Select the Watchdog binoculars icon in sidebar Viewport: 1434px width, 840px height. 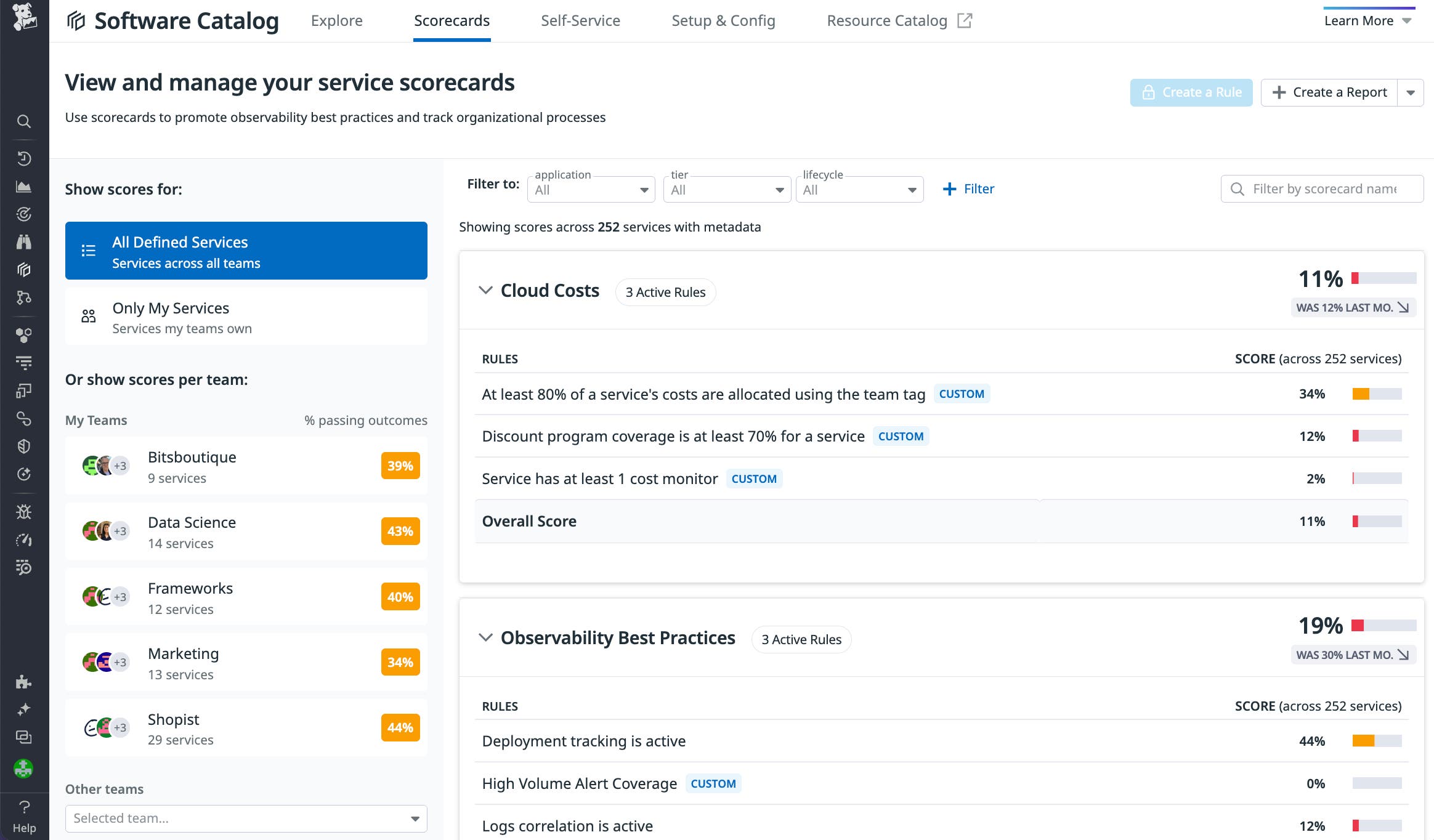(24, 241)
